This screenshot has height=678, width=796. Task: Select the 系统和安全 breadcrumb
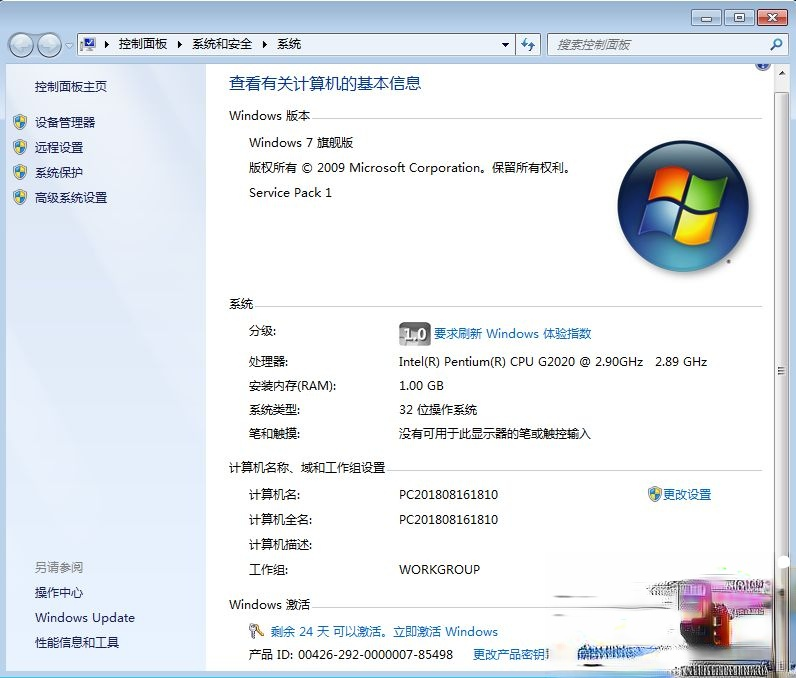222,44
